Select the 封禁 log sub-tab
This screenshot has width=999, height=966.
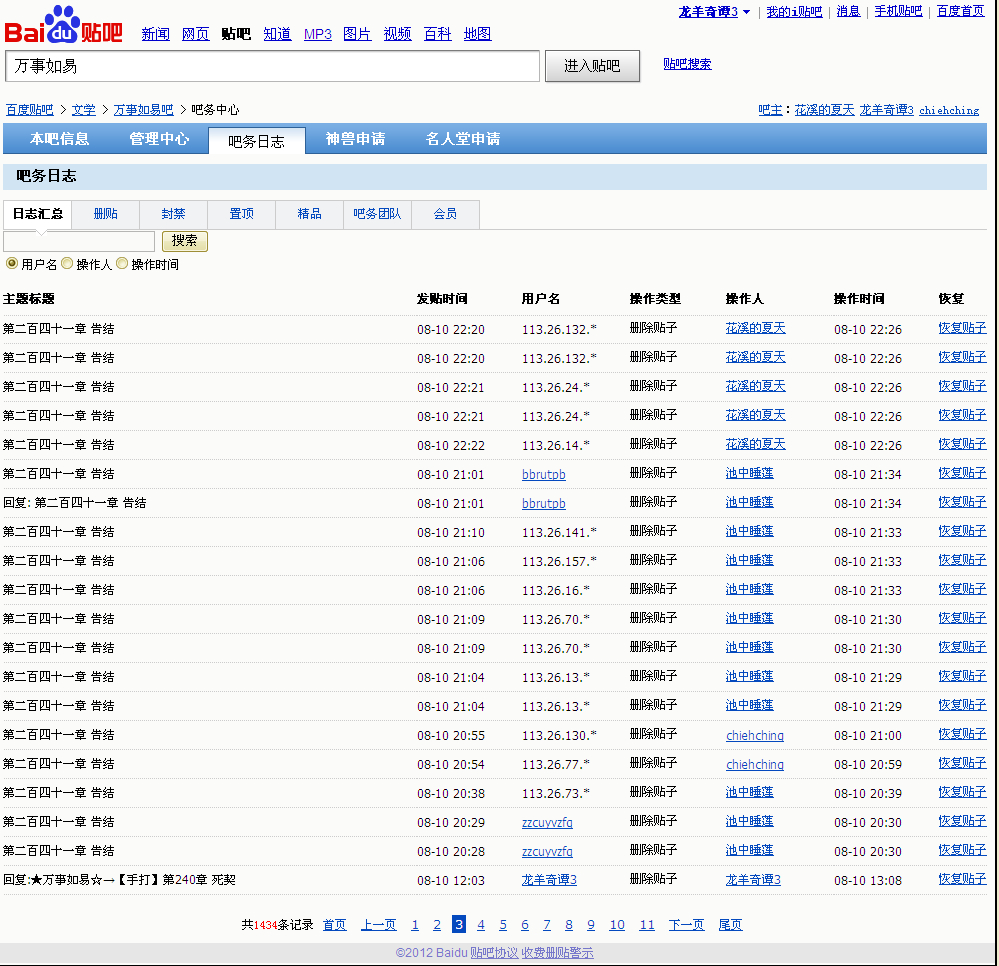[173, 214]
